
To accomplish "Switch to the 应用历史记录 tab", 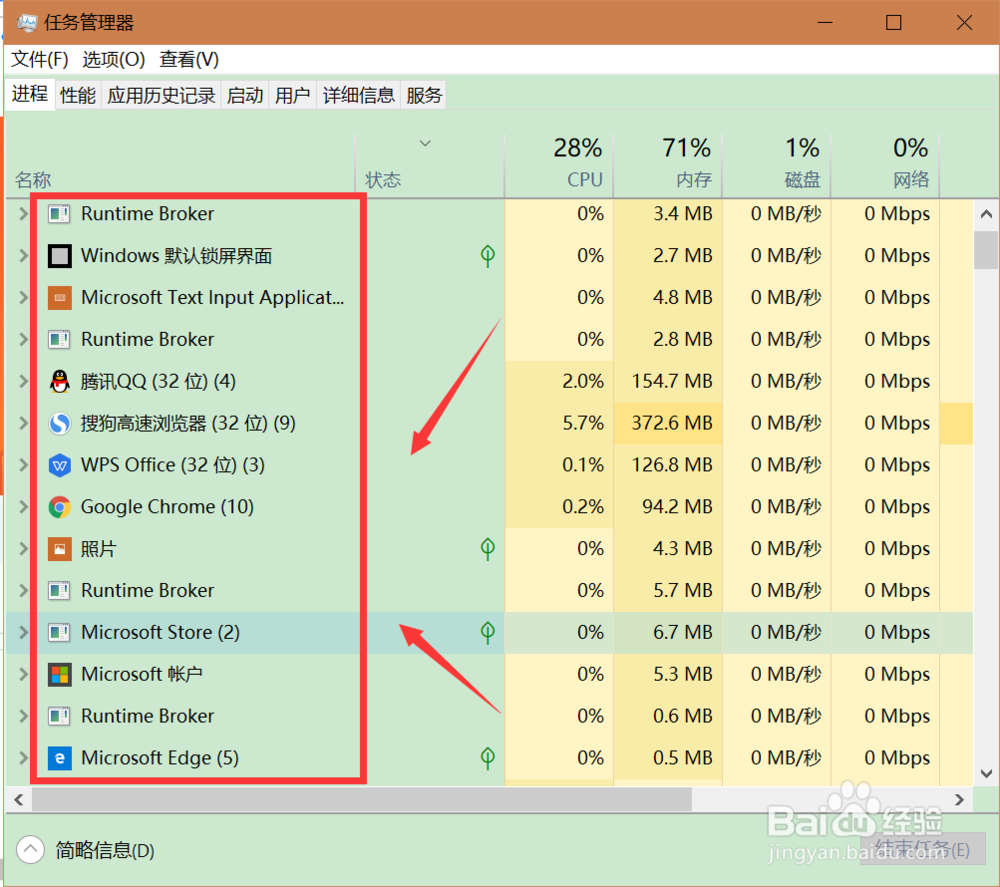I will [161, 95].
